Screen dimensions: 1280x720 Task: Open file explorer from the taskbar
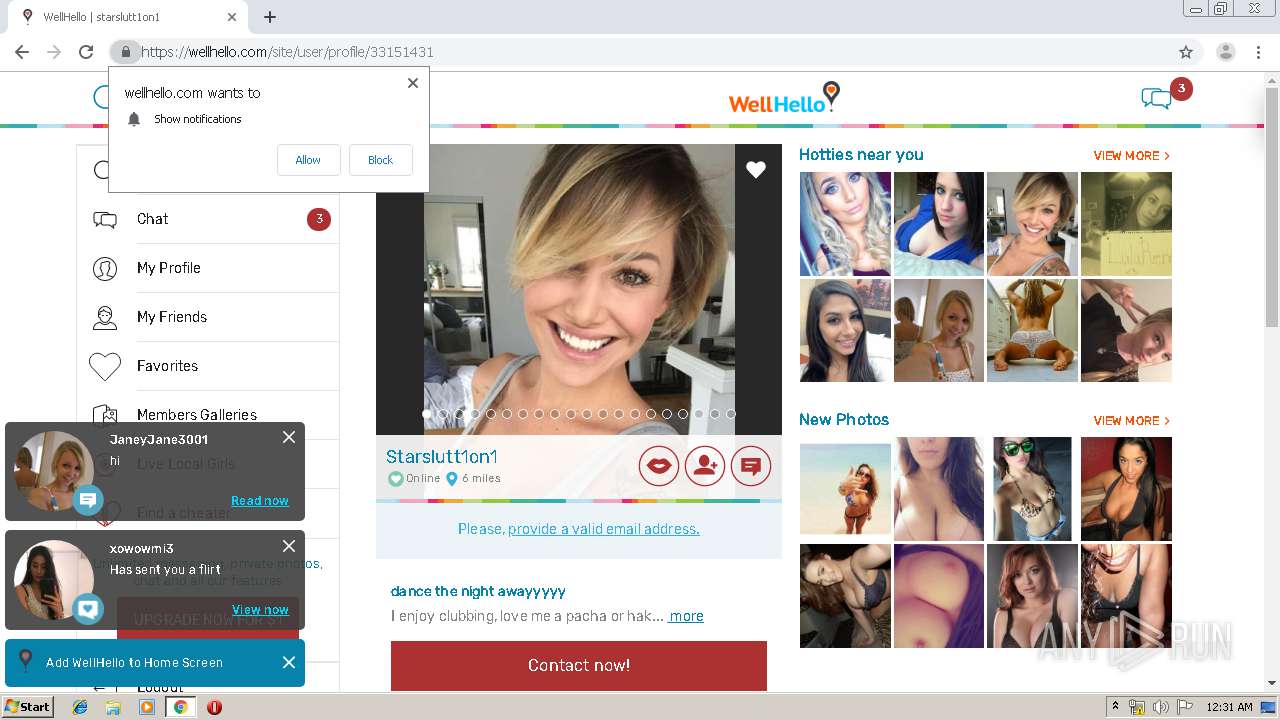(113, 707)
